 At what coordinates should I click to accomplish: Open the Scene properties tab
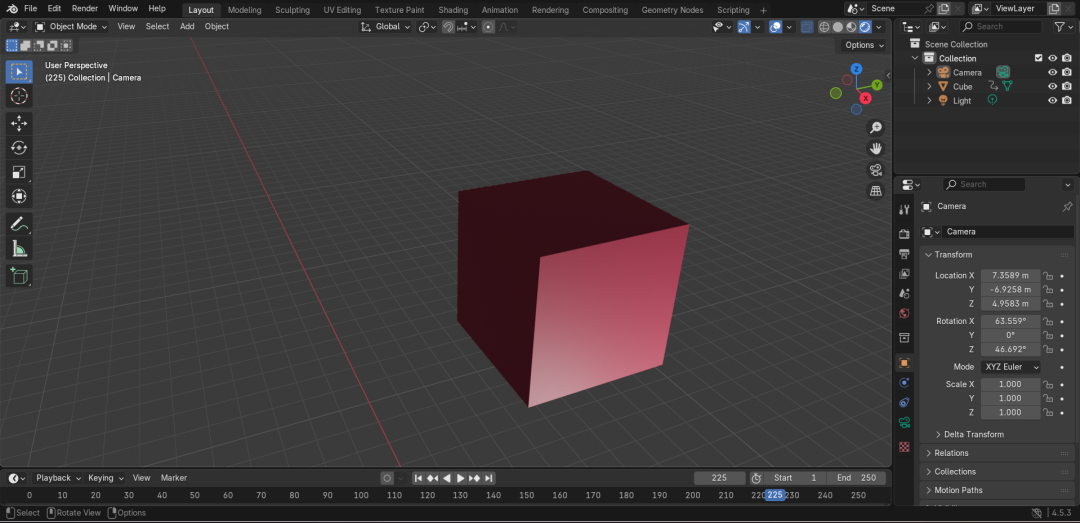pyautogui.click(x=904, y=294)
